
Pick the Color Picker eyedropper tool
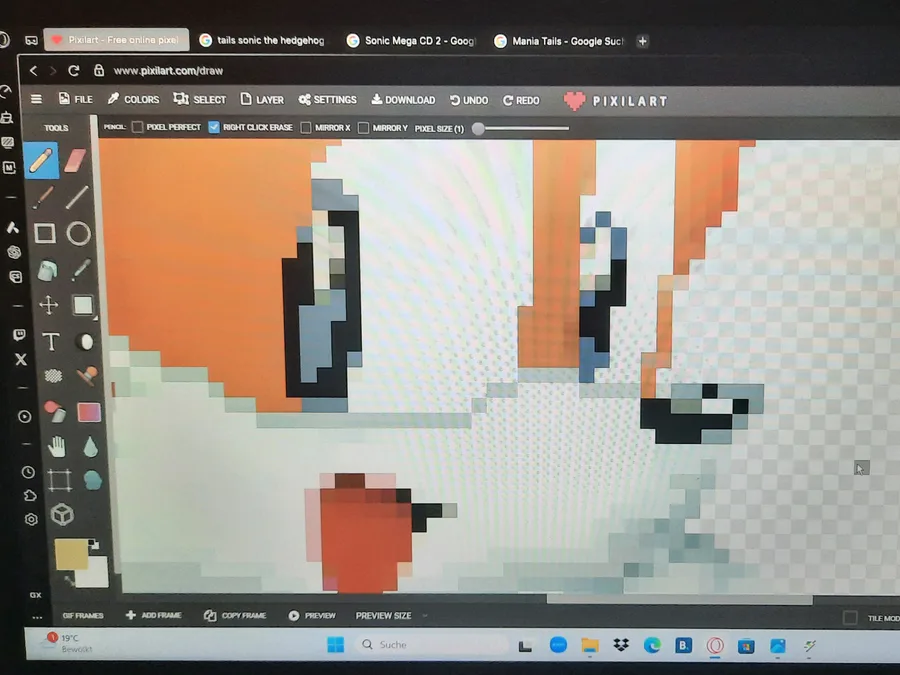point(81,269)
